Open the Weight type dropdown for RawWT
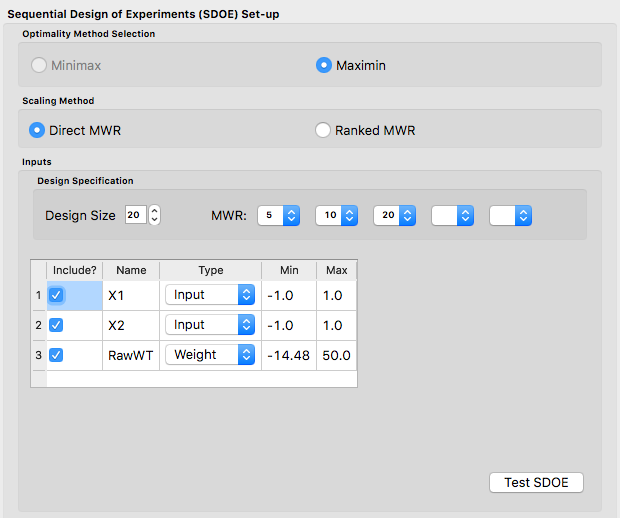 pyautogui.click(x=210, y=355)
